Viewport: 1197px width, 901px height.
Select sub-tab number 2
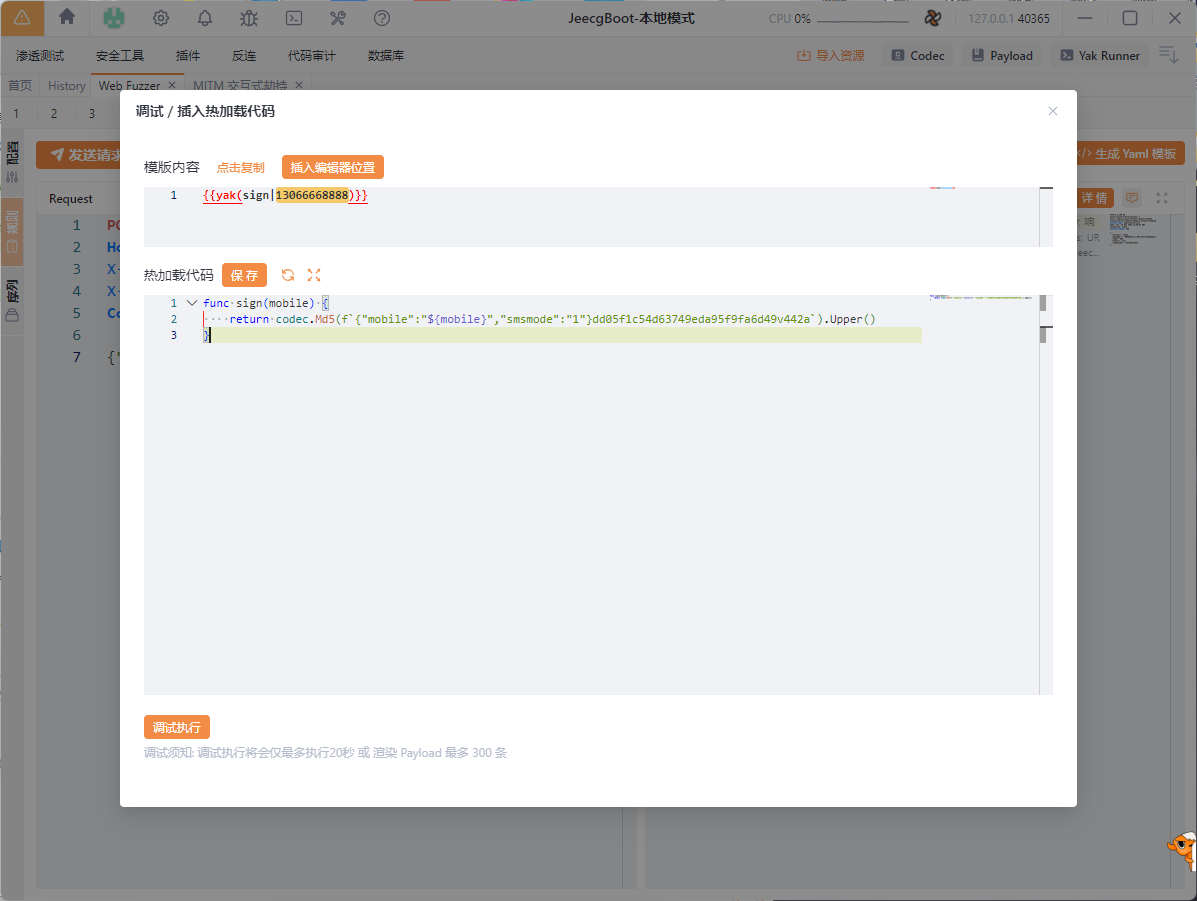(x=53, y=113)
